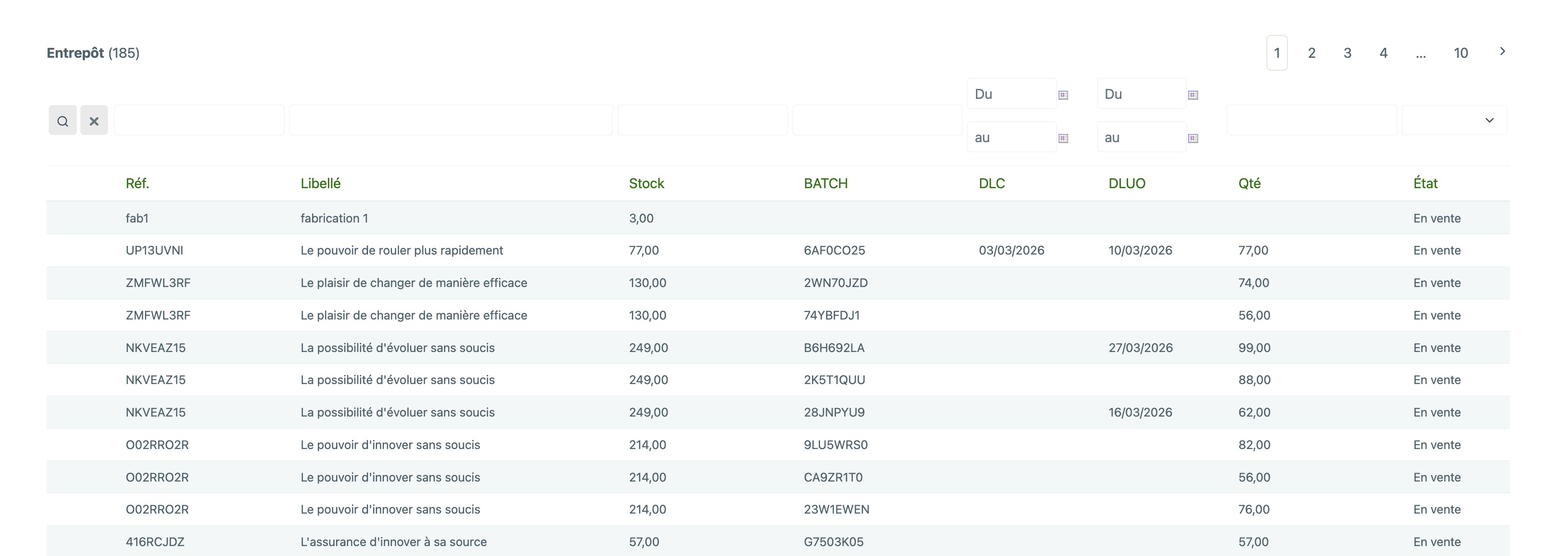The height and width of the screenshot is (556, 1568).
Task: Expand the État filter dropdown
Action: 1454,120
